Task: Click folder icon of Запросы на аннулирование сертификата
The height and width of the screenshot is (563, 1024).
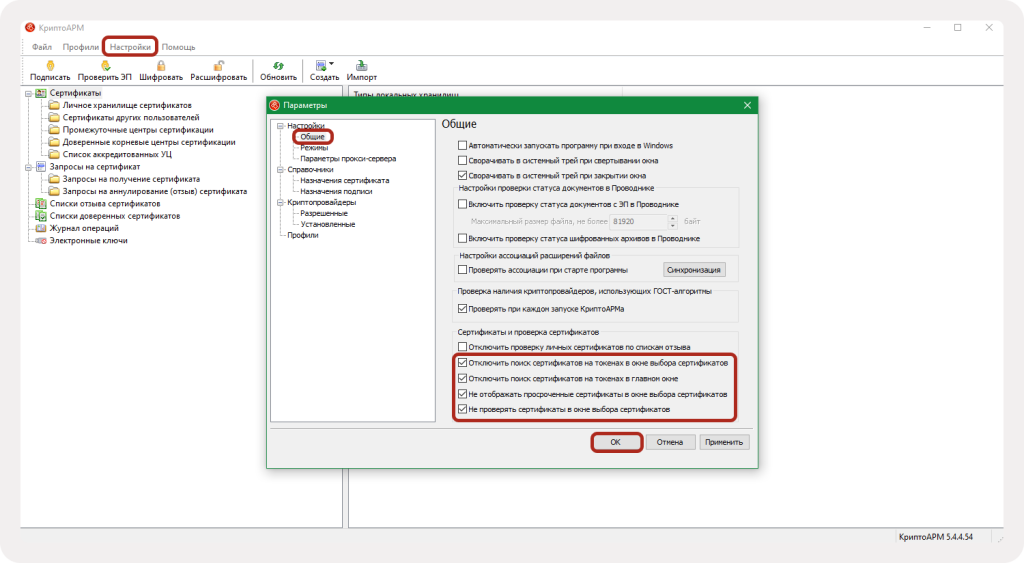Action: coord(54,191)
